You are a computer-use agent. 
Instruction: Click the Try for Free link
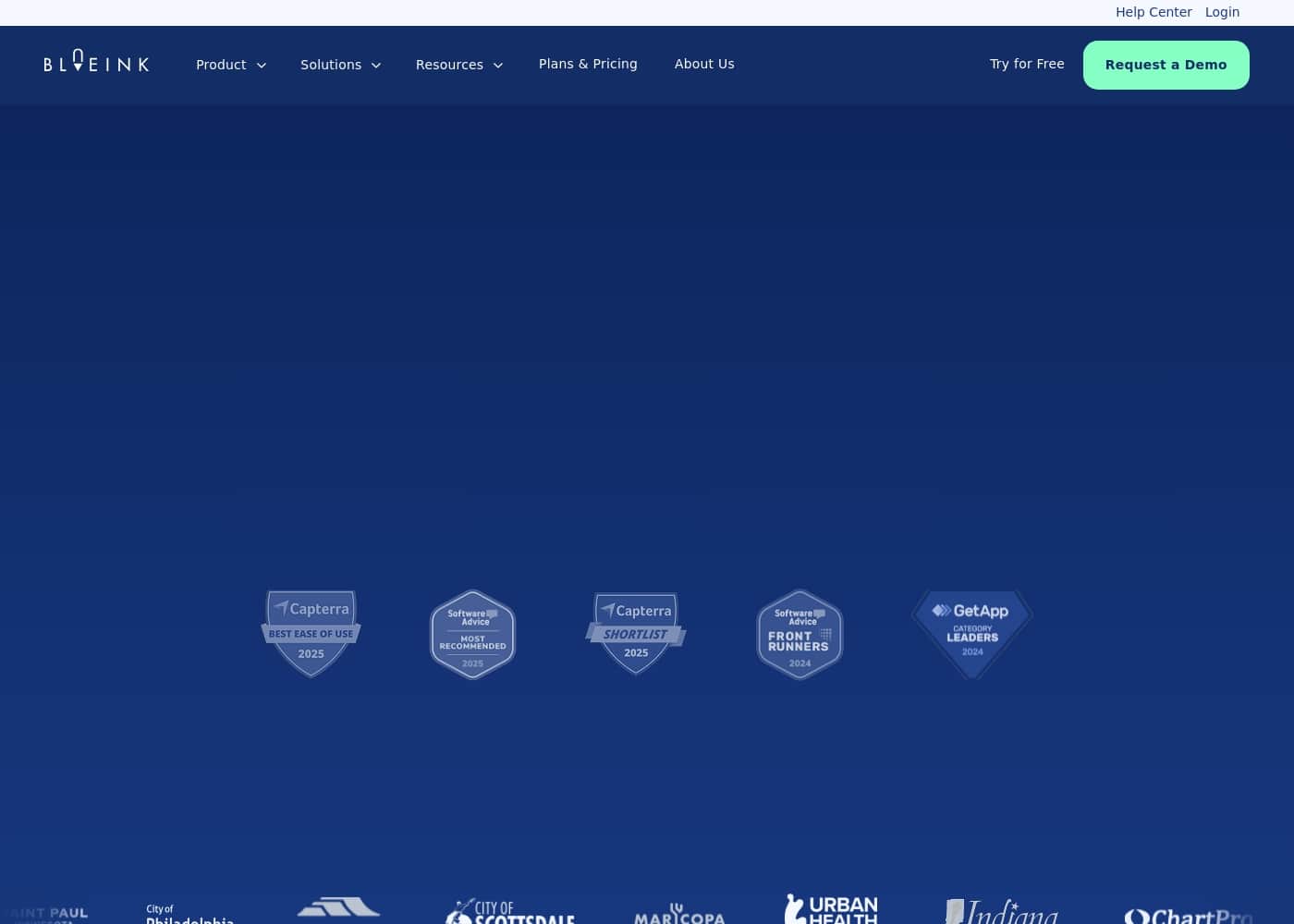[x=1027, y=64]
